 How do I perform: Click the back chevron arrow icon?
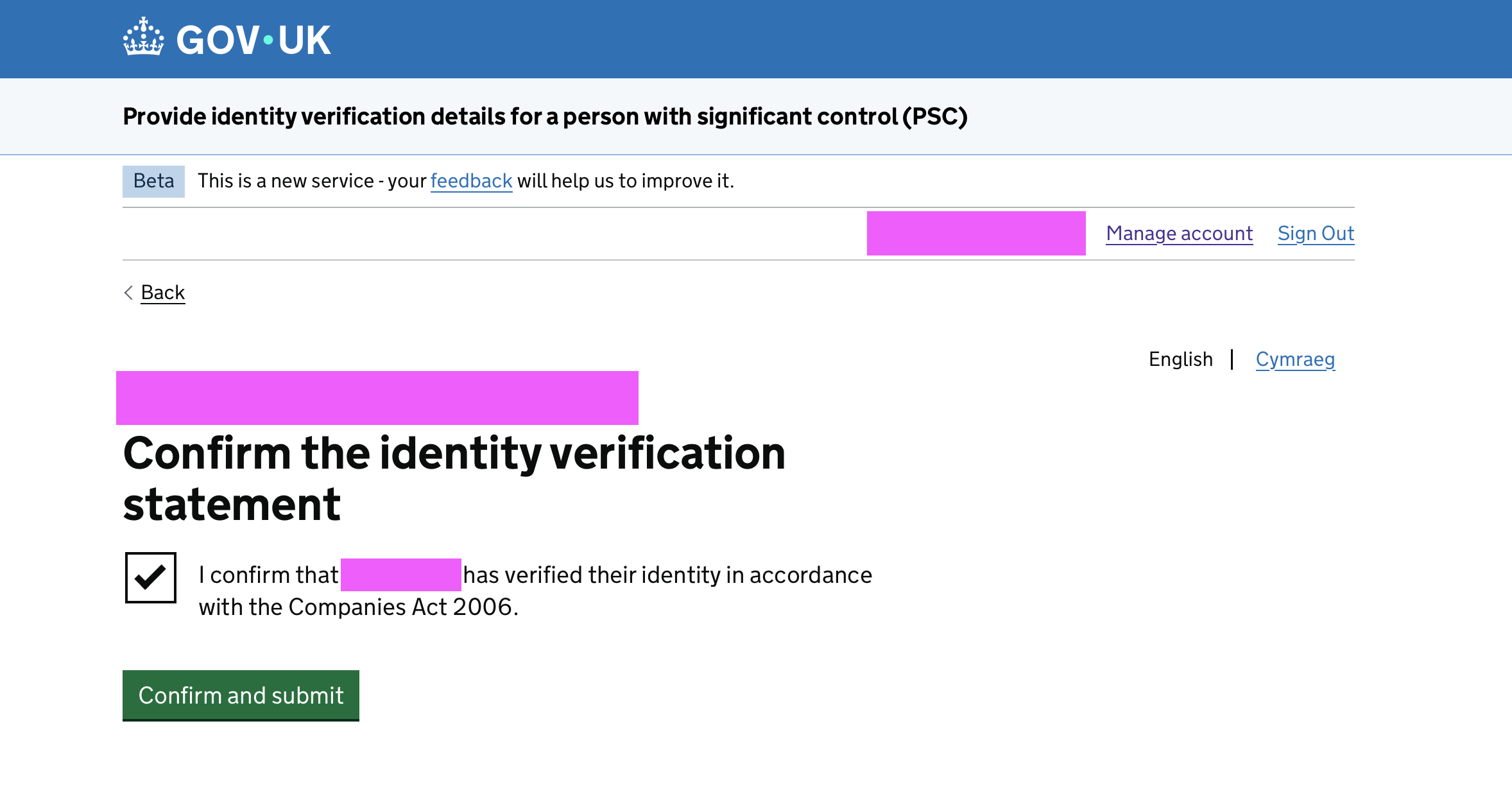point(128,293)
